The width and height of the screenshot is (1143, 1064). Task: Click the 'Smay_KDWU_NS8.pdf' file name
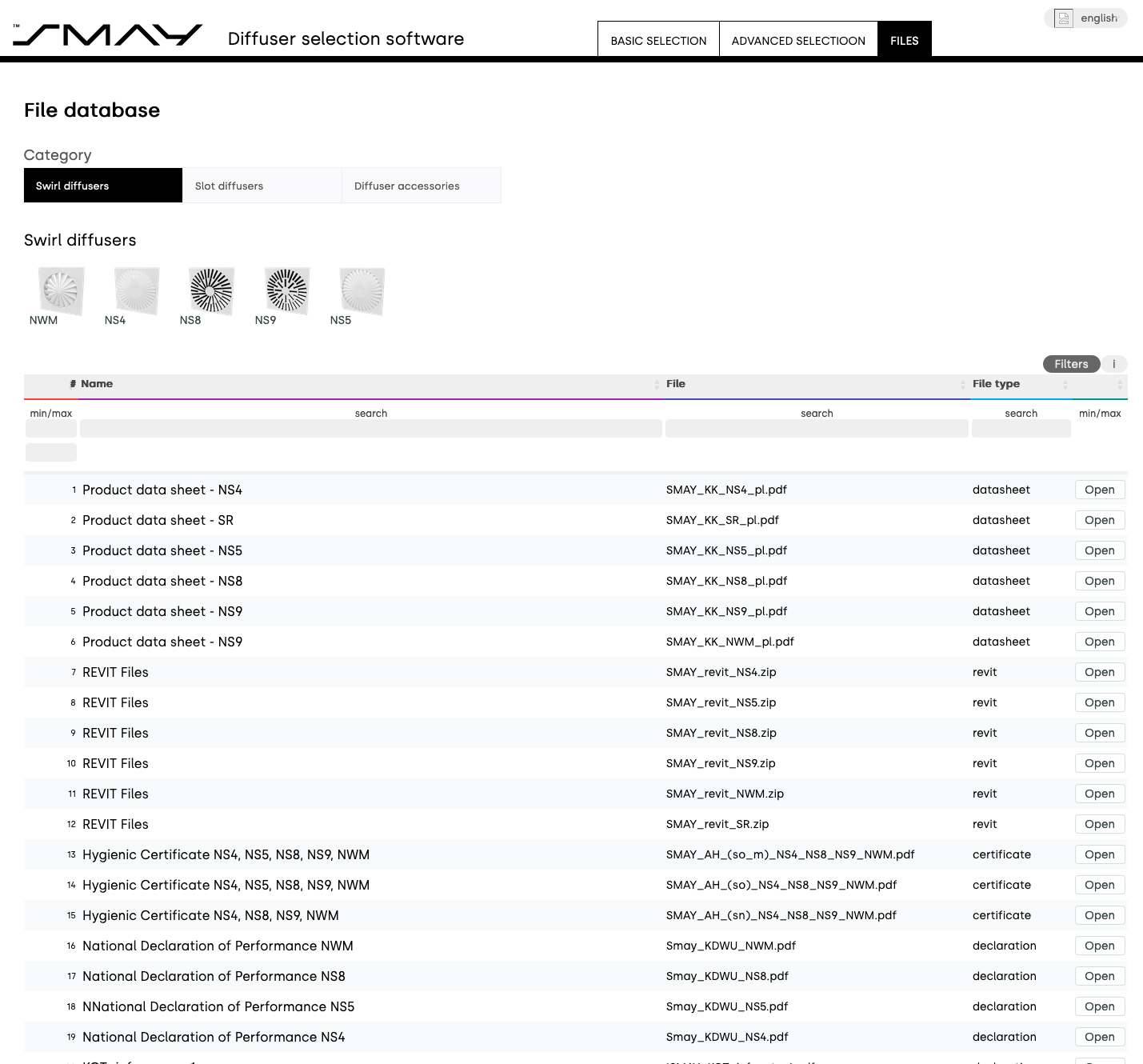tap(727, 976)
